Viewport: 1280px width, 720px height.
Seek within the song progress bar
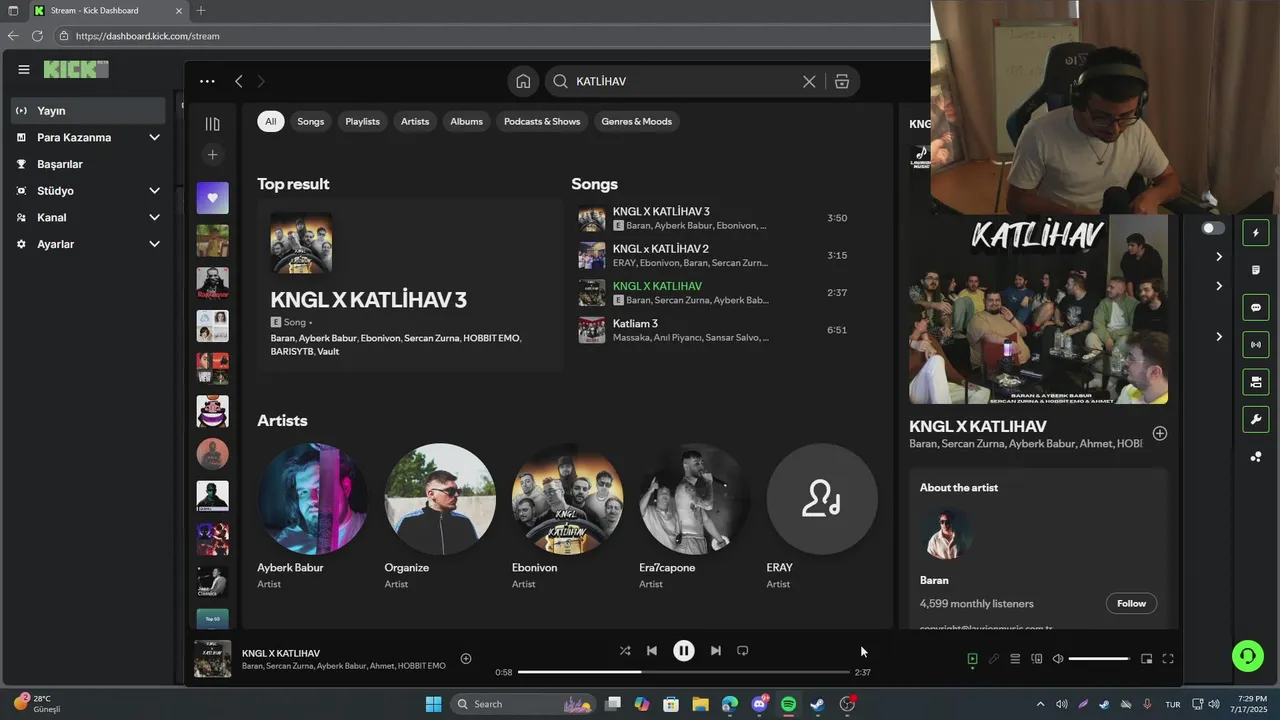(x=682, y=672)
